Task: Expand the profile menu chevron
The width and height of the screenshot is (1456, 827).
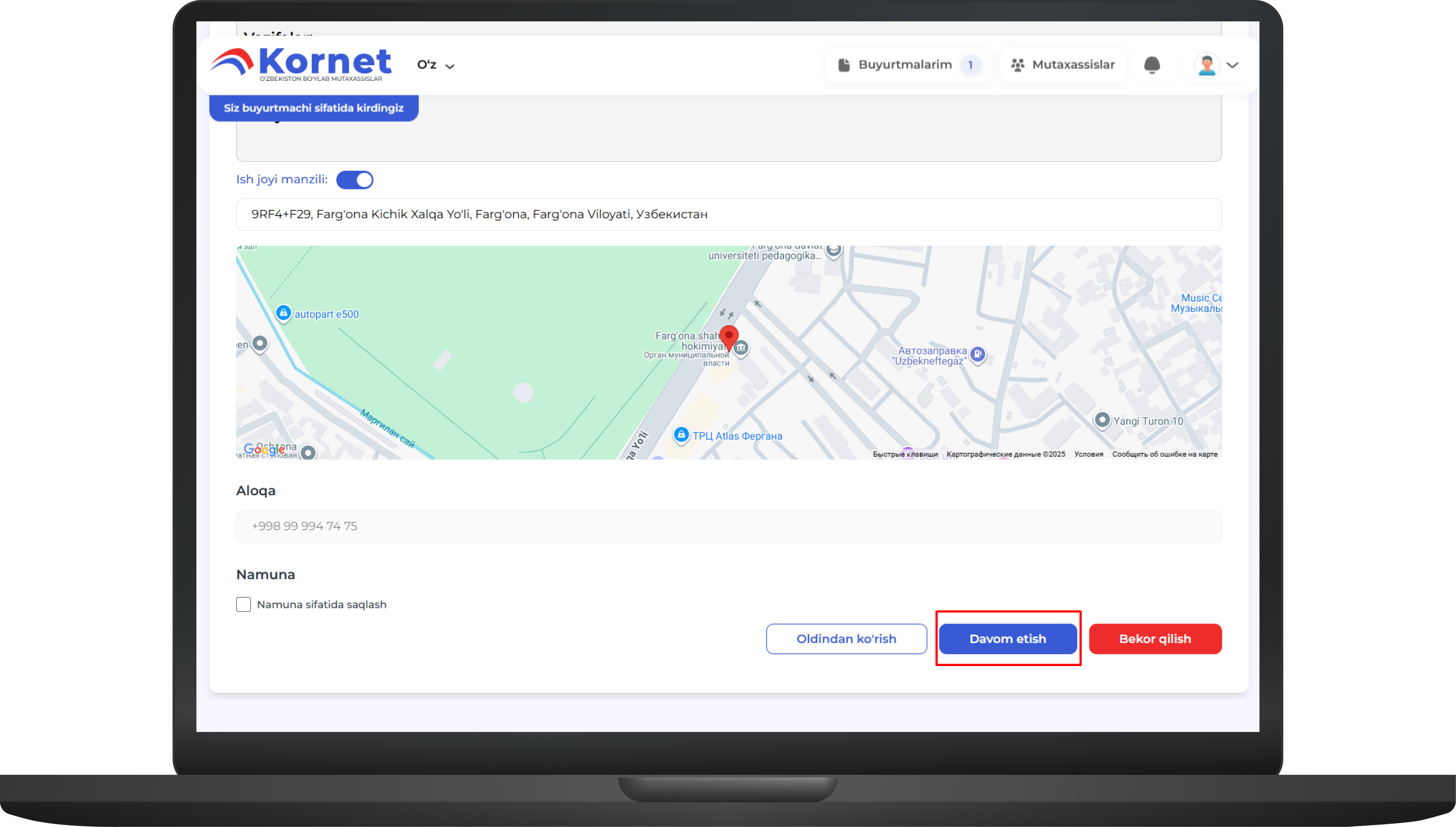Action: (1232, 65)
